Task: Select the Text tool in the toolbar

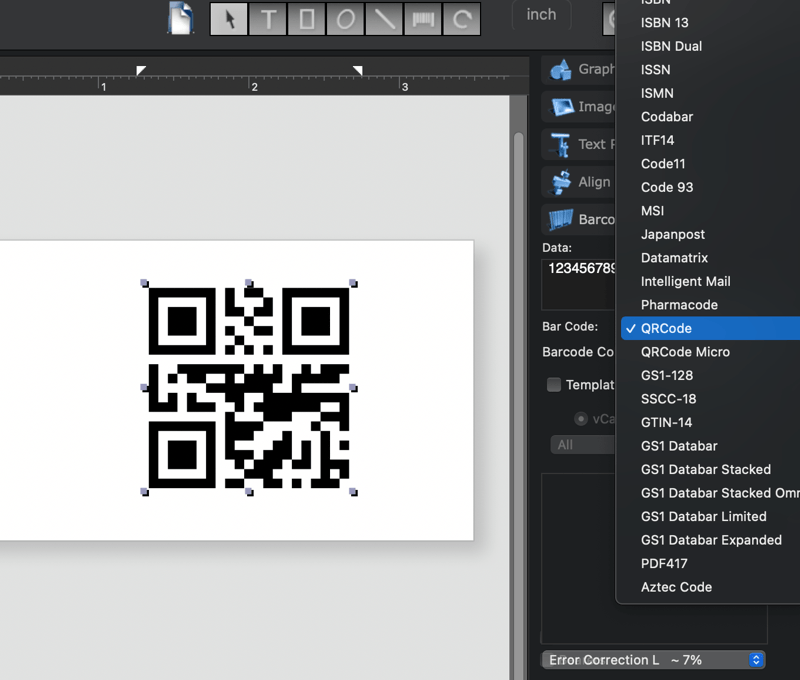Action: [267, 15]
